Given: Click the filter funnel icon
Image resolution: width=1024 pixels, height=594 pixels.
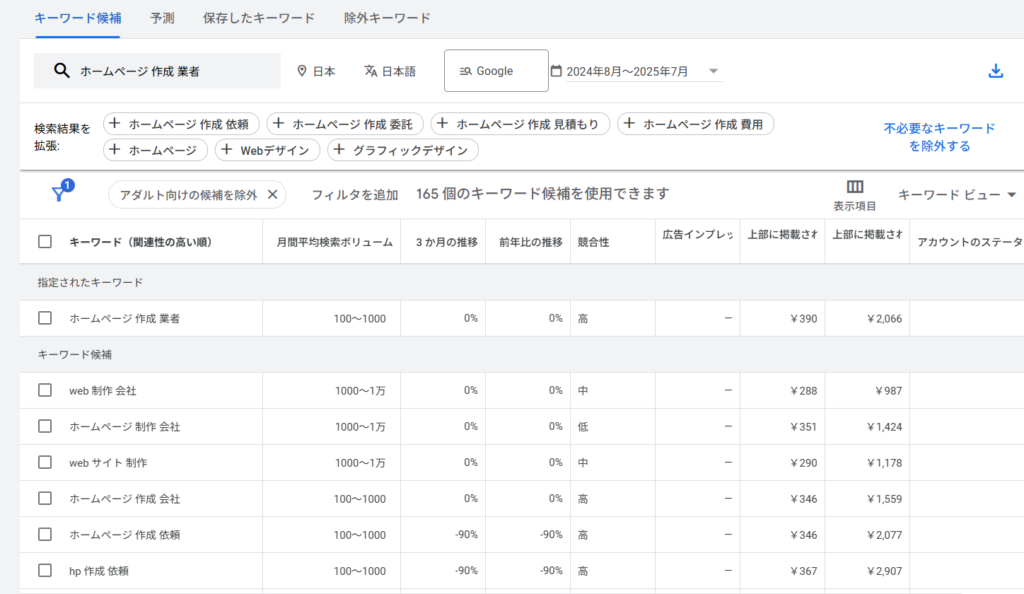Looking at the screenshot, I should (59, 194).
